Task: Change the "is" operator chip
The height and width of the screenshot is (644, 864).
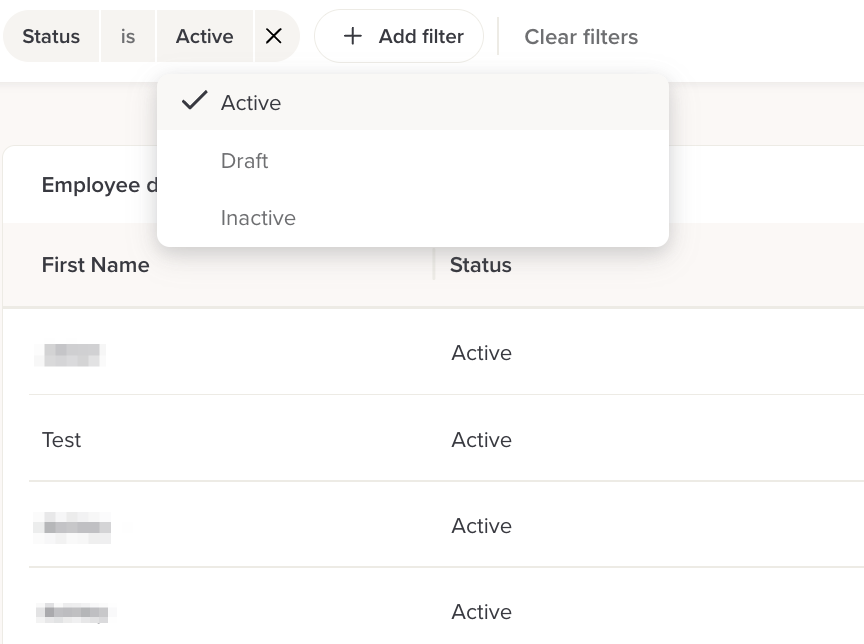Action: coord(128,36)
